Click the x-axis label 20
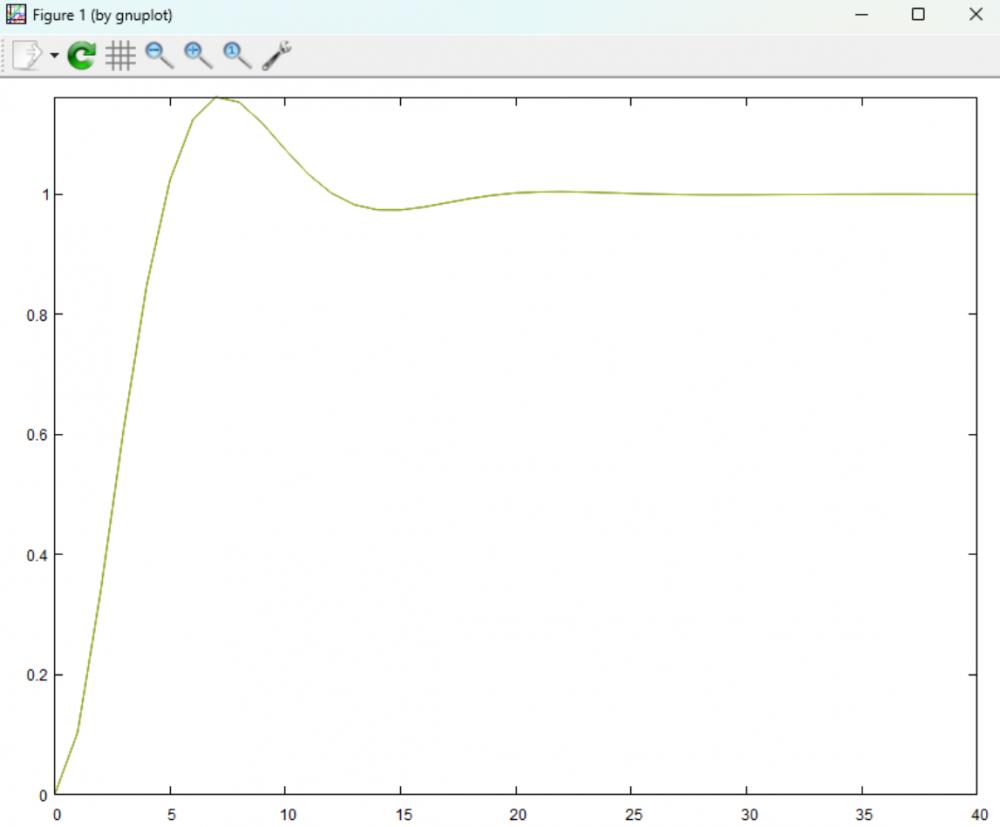1000x827 pixels. point(516,815)
